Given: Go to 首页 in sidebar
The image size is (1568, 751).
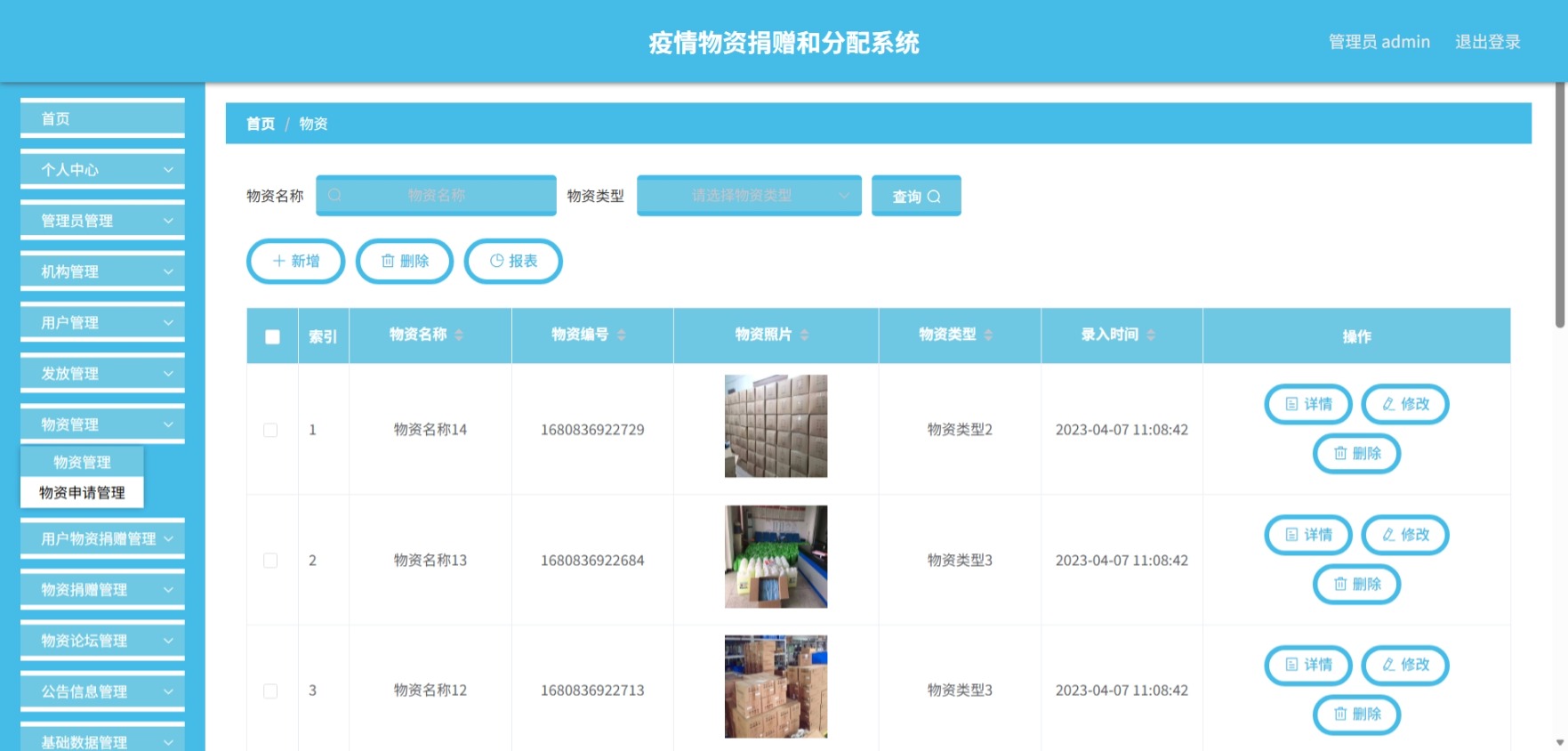Looking at the screenshot, I should coord(102,118).
